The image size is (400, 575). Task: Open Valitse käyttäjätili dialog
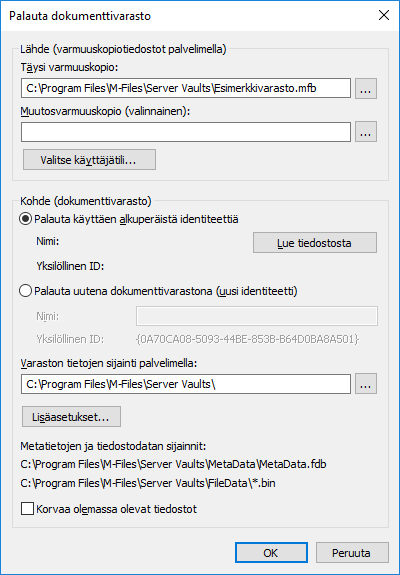(x=89, y=160)
